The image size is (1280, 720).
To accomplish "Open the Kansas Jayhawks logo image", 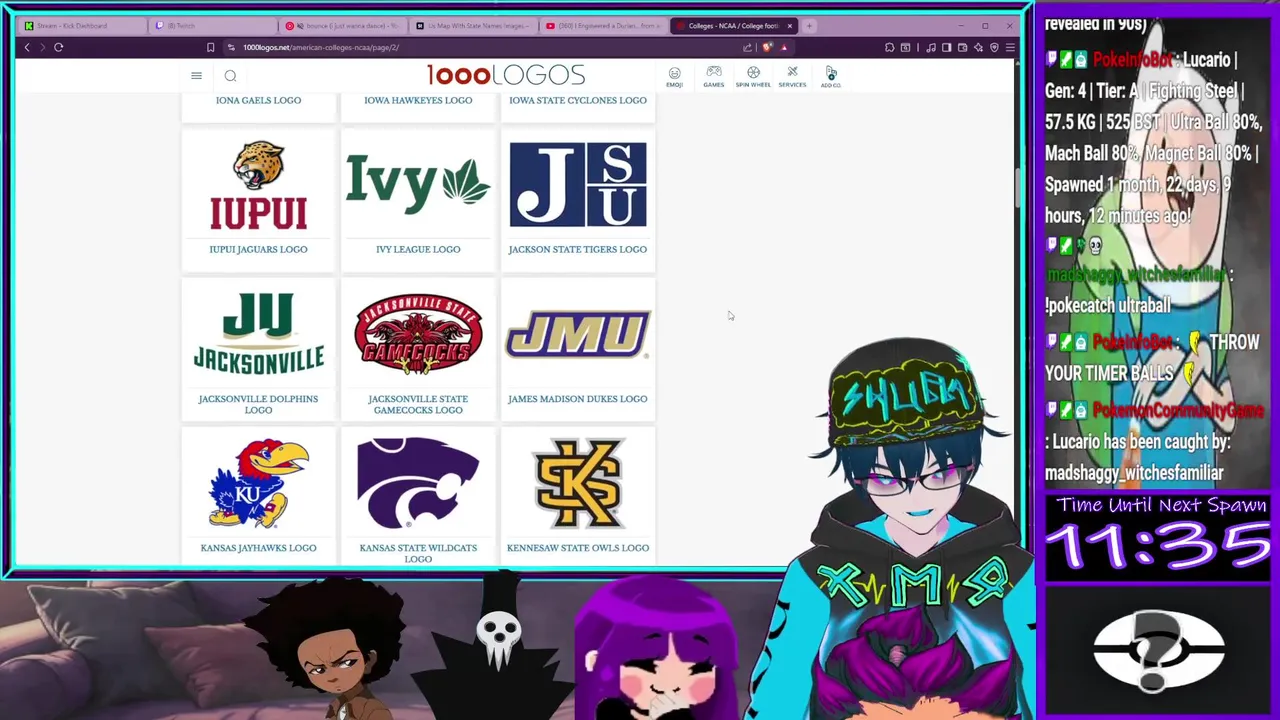I will point(258,484).
